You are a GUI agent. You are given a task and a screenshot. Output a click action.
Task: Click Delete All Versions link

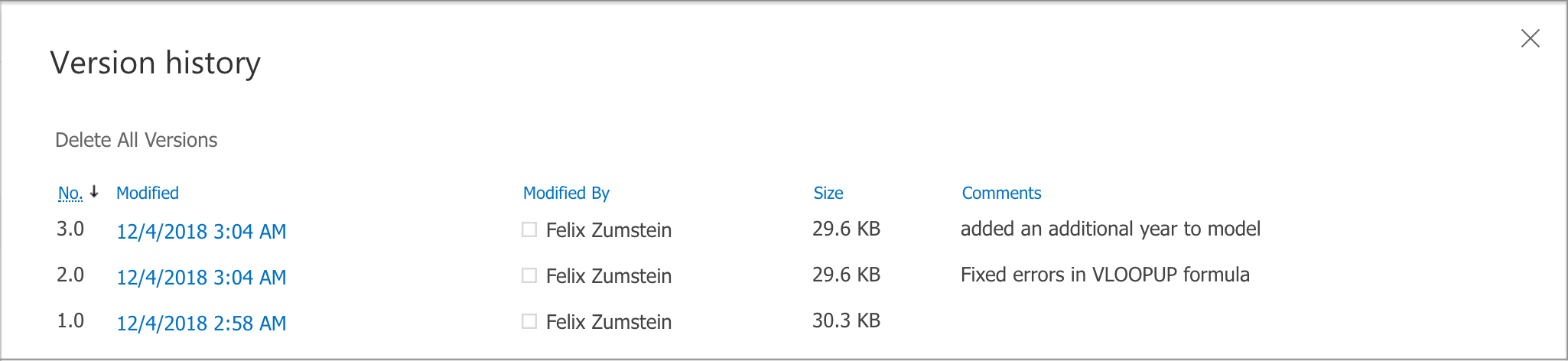click(136, 140)
